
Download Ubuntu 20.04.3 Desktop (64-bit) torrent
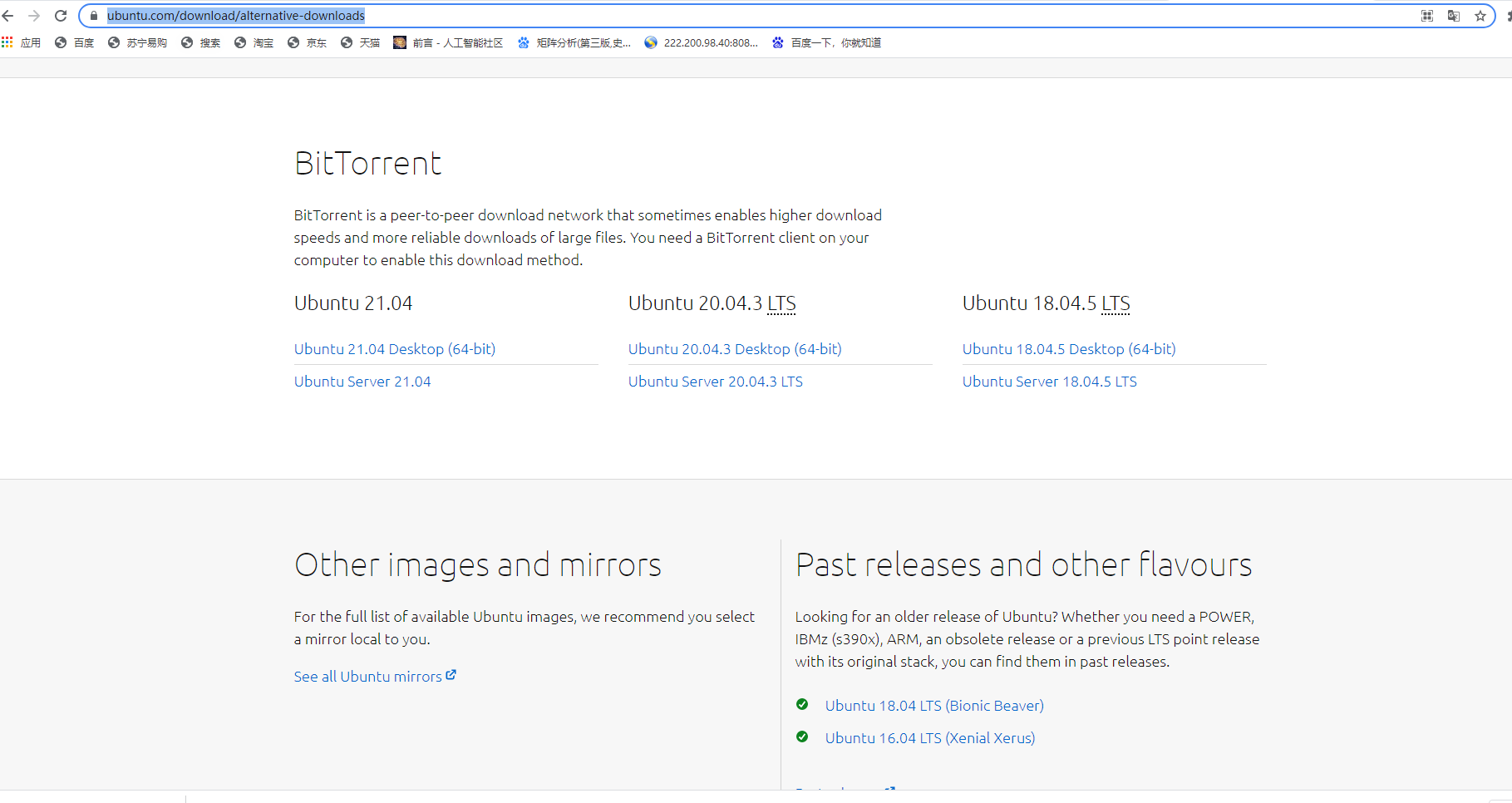coord(735,349)
